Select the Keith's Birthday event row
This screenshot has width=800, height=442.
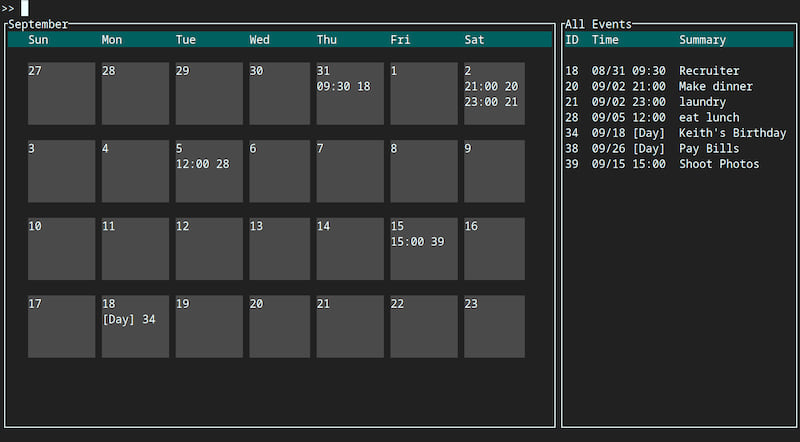coord(679,133)
